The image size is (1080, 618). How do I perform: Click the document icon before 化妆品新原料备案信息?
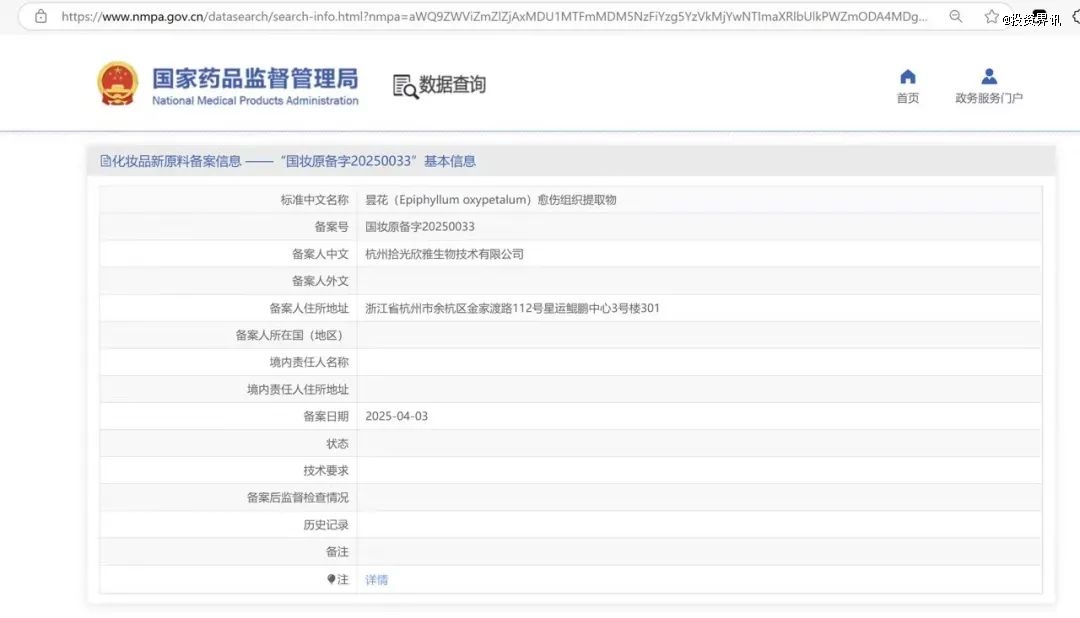[x=105, y=161]
